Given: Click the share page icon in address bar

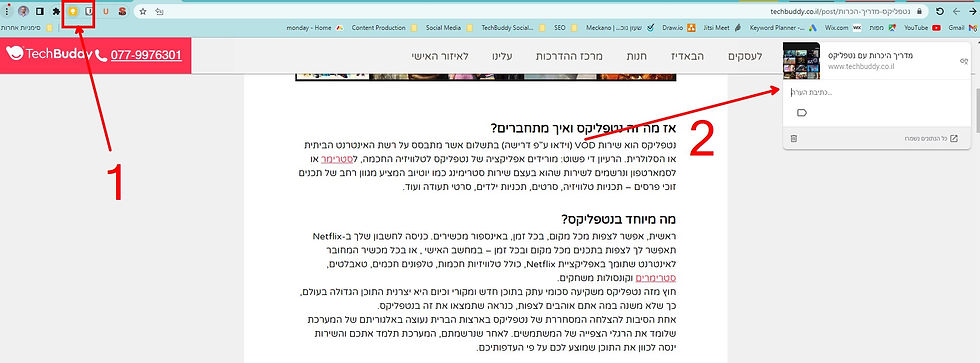Looking at the screenshot, I should 159,11.
